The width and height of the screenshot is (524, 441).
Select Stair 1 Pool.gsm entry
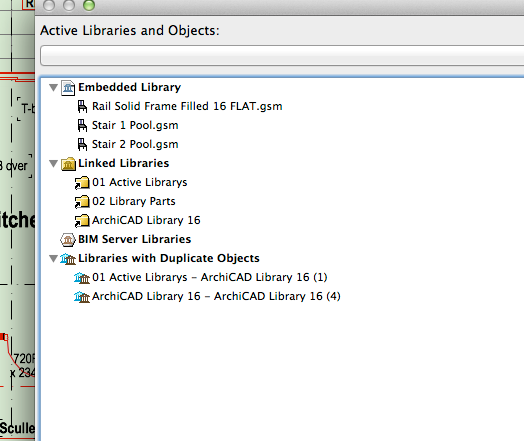click(135, 125)
